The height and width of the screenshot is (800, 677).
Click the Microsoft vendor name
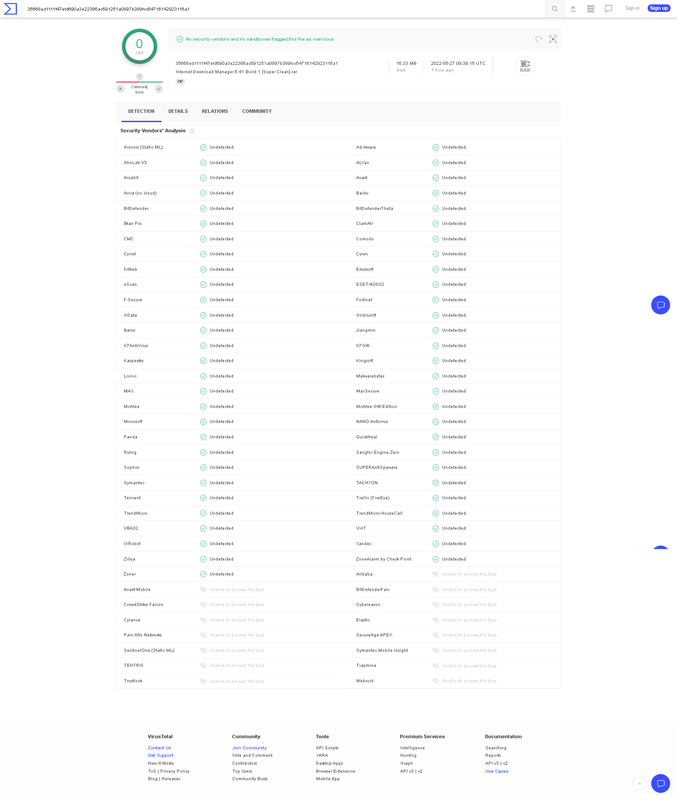[x=133, y=421]
